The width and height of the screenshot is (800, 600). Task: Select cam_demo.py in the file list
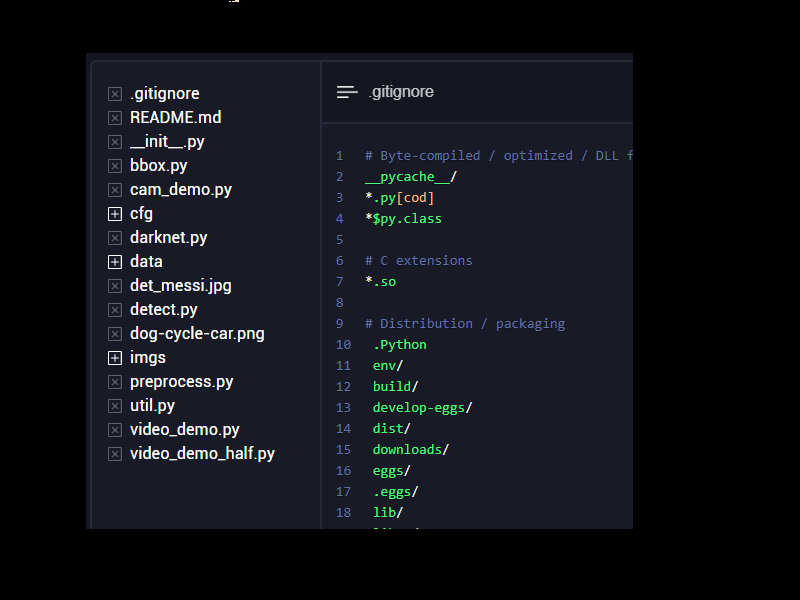tap(180, 190)
